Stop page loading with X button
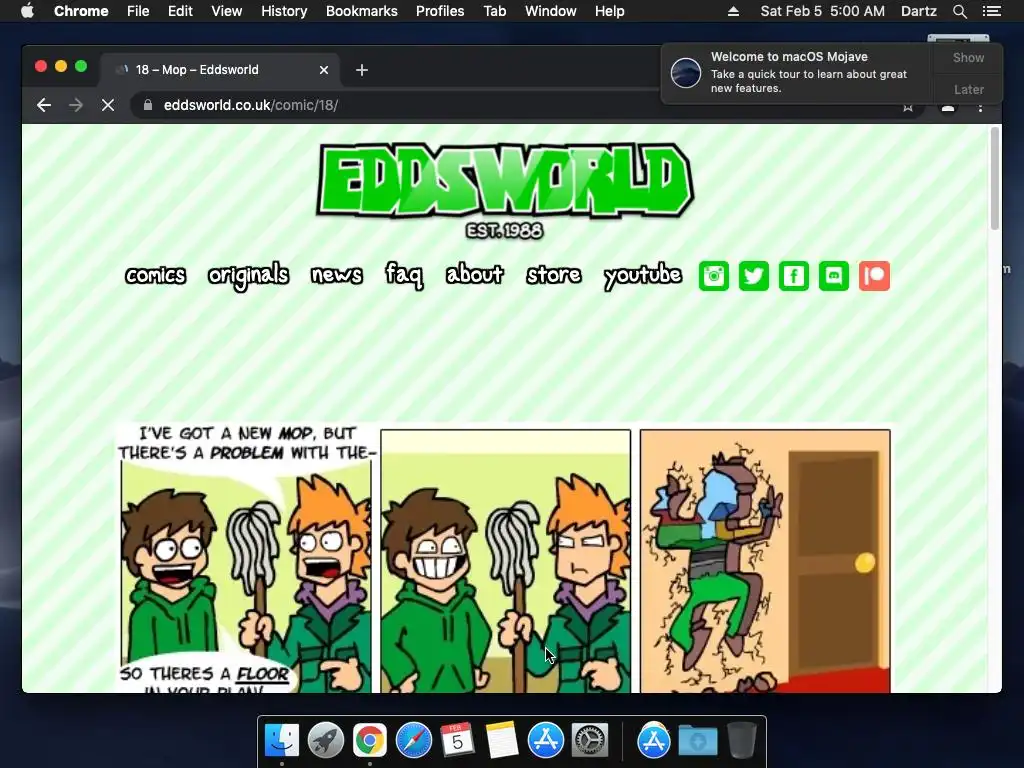 coord(108,105)
